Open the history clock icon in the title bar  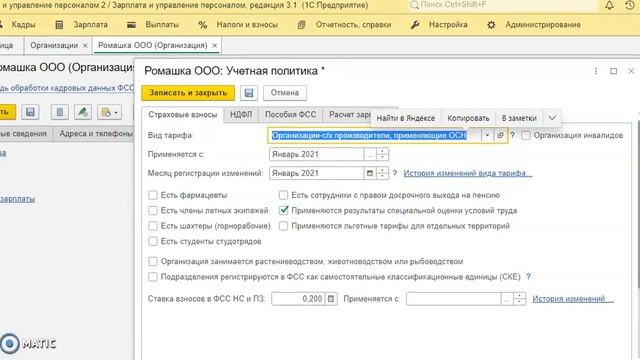(x=630, y=5)
